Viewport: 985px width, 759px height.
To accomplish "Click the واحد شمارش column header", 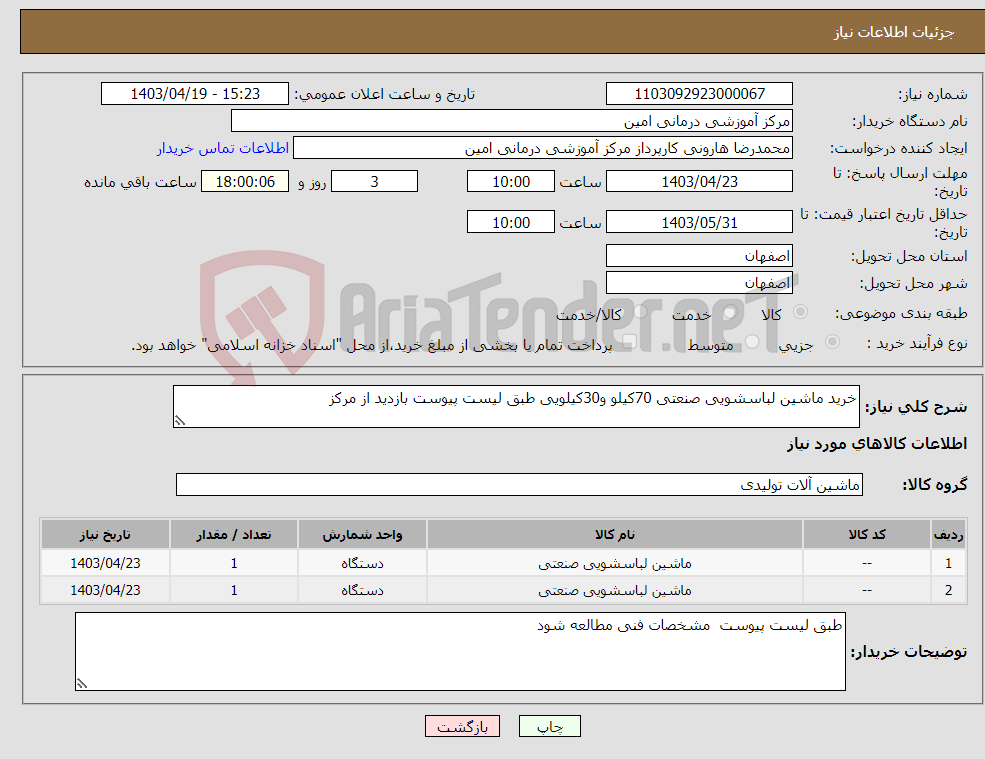I will tap(362, 534).
